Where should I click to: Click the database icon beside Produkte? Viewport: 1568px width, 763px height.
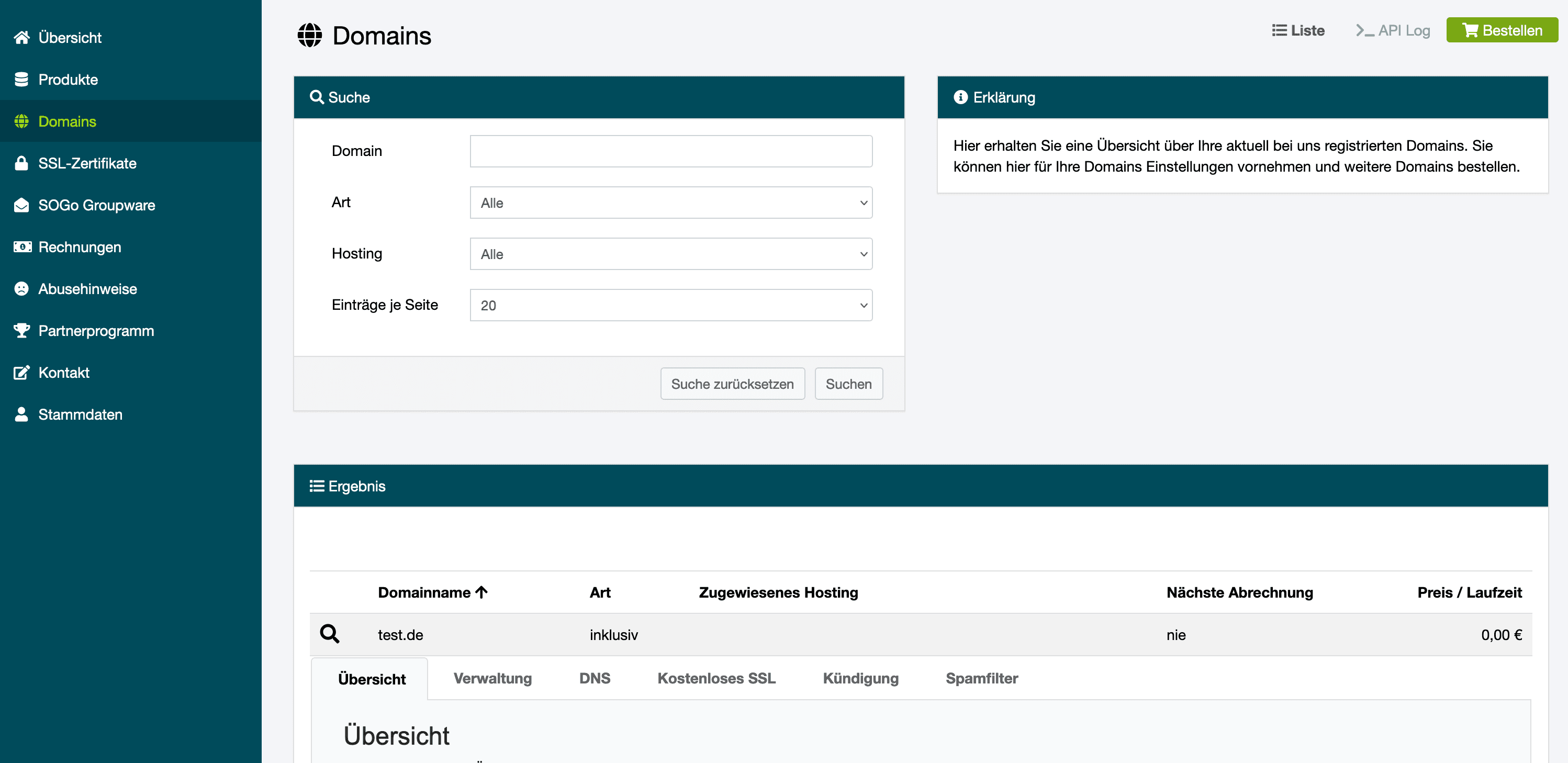point(22,80)
